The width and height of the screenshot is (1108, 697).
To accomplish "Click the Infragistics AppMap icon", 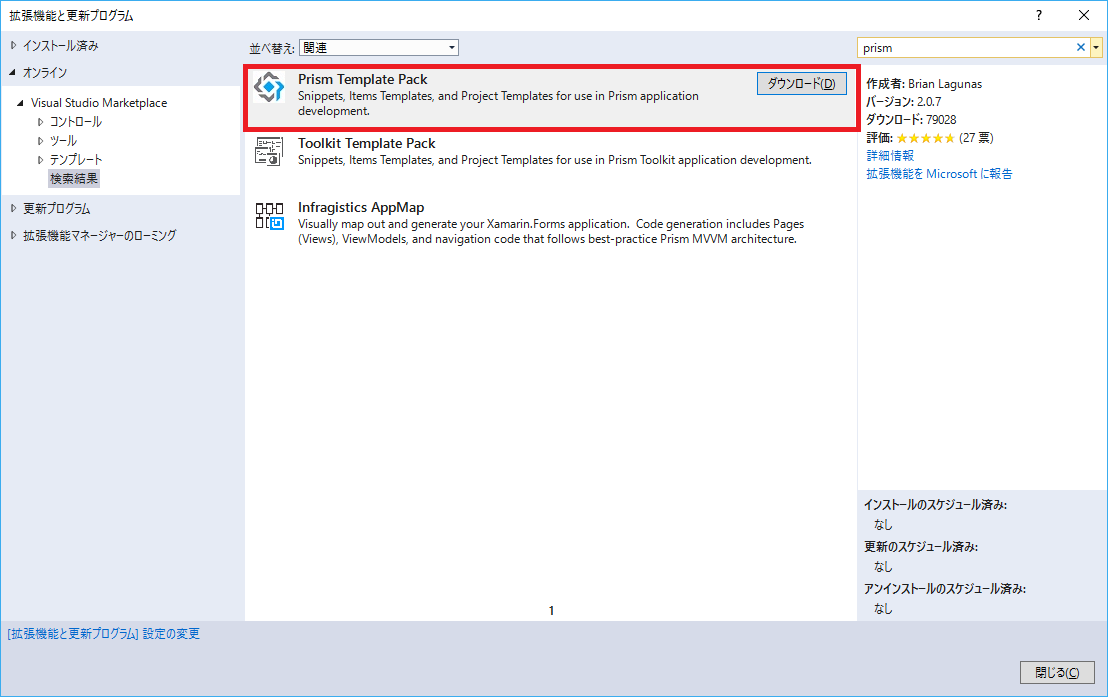I will (x=269, y=216).
